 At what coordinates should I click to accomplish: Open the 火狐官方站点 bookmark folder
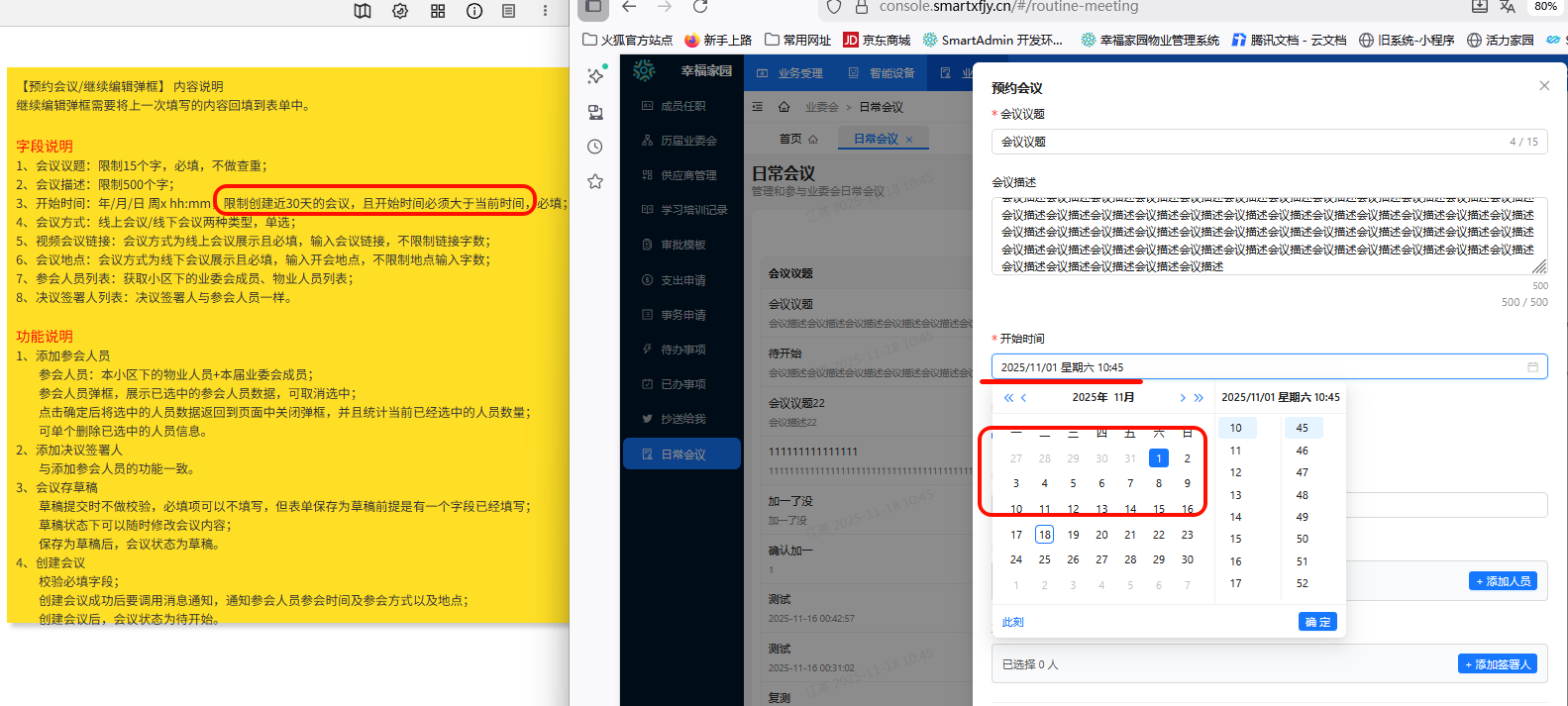[x=628, y=41]
